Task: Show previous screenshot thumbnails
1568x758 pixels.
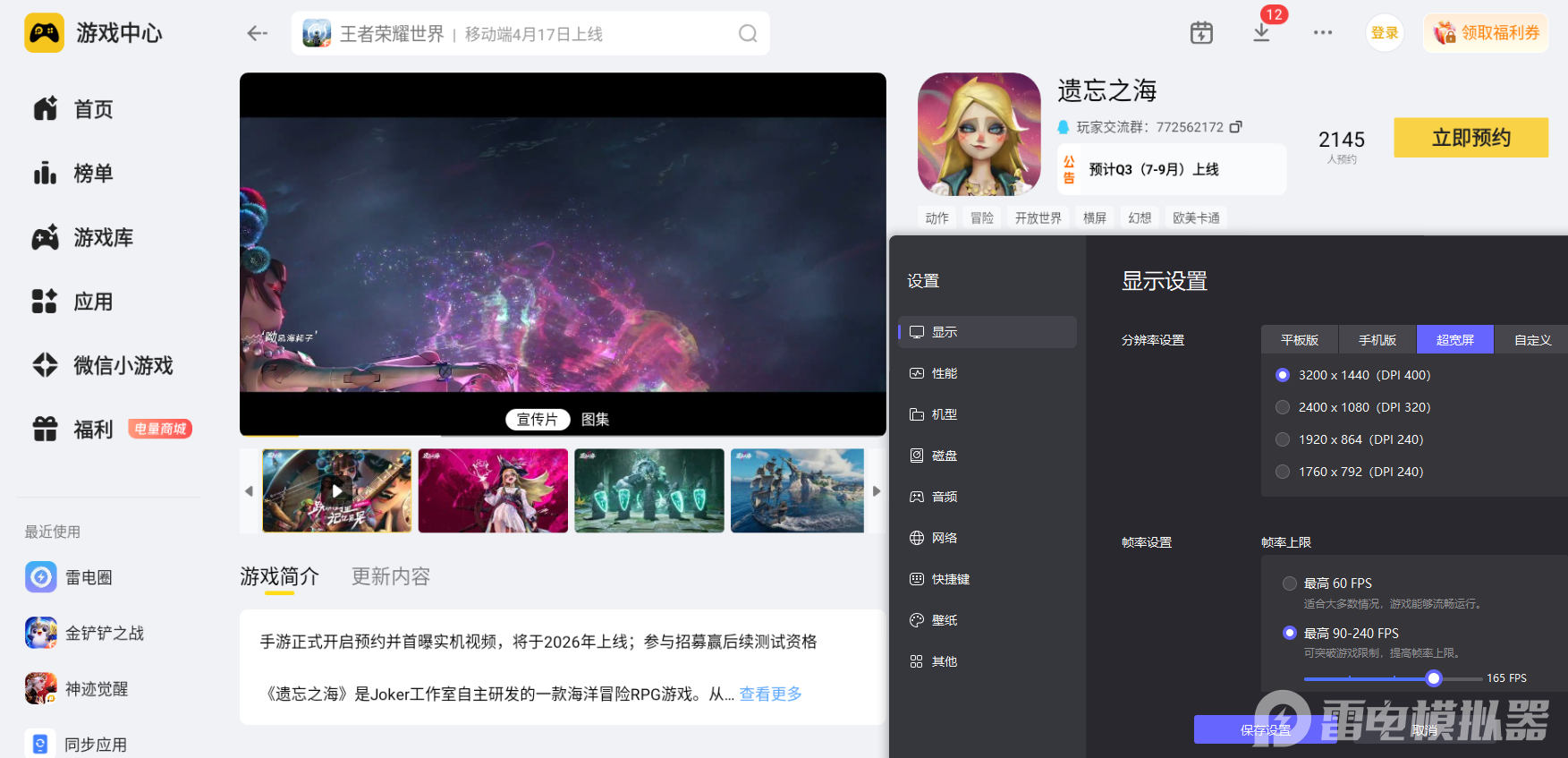Action: pyautogui.click(x=250, y=490)
